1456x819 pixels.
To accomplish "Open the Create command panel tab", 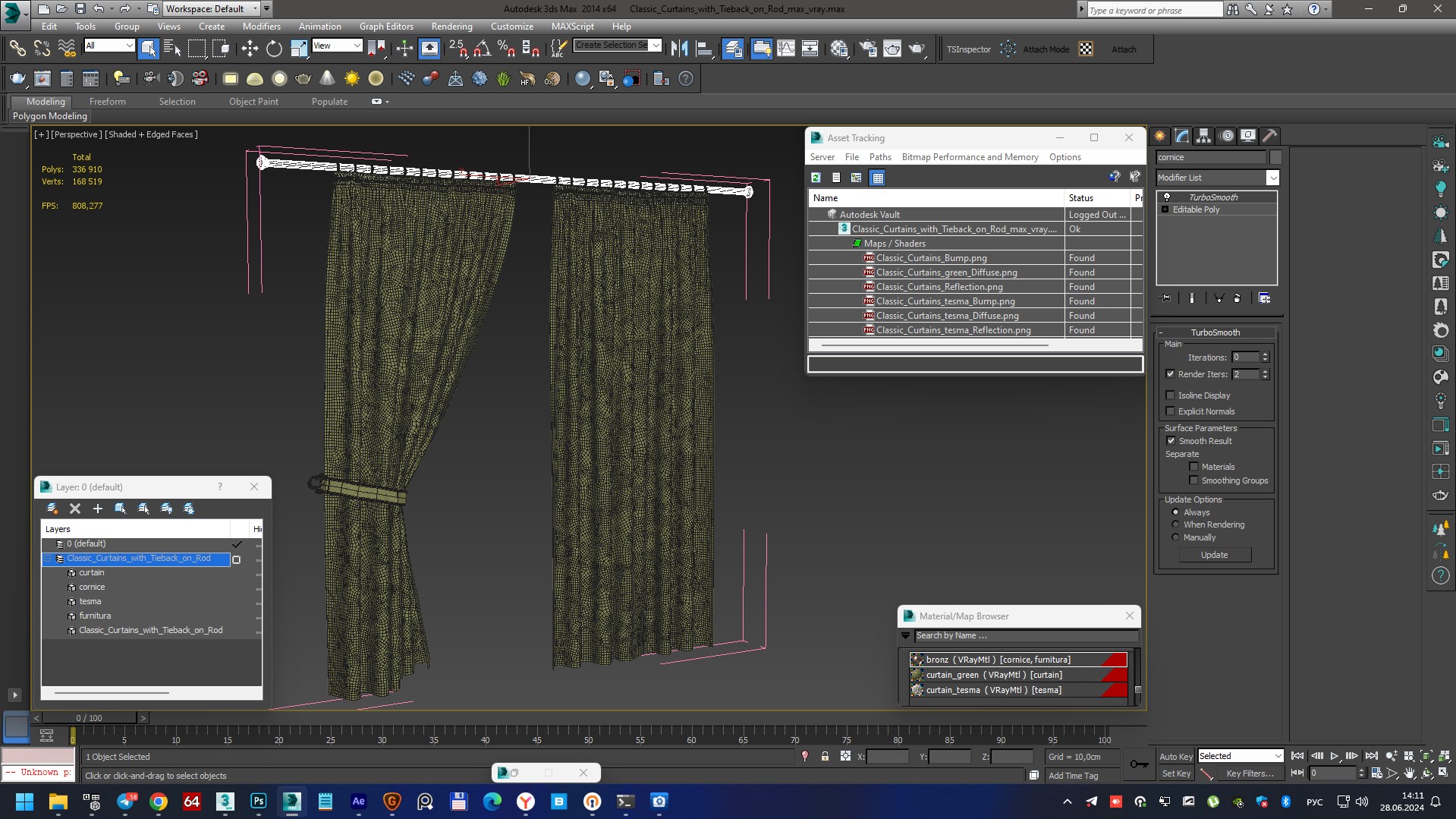I will (x=1160, y=136).
